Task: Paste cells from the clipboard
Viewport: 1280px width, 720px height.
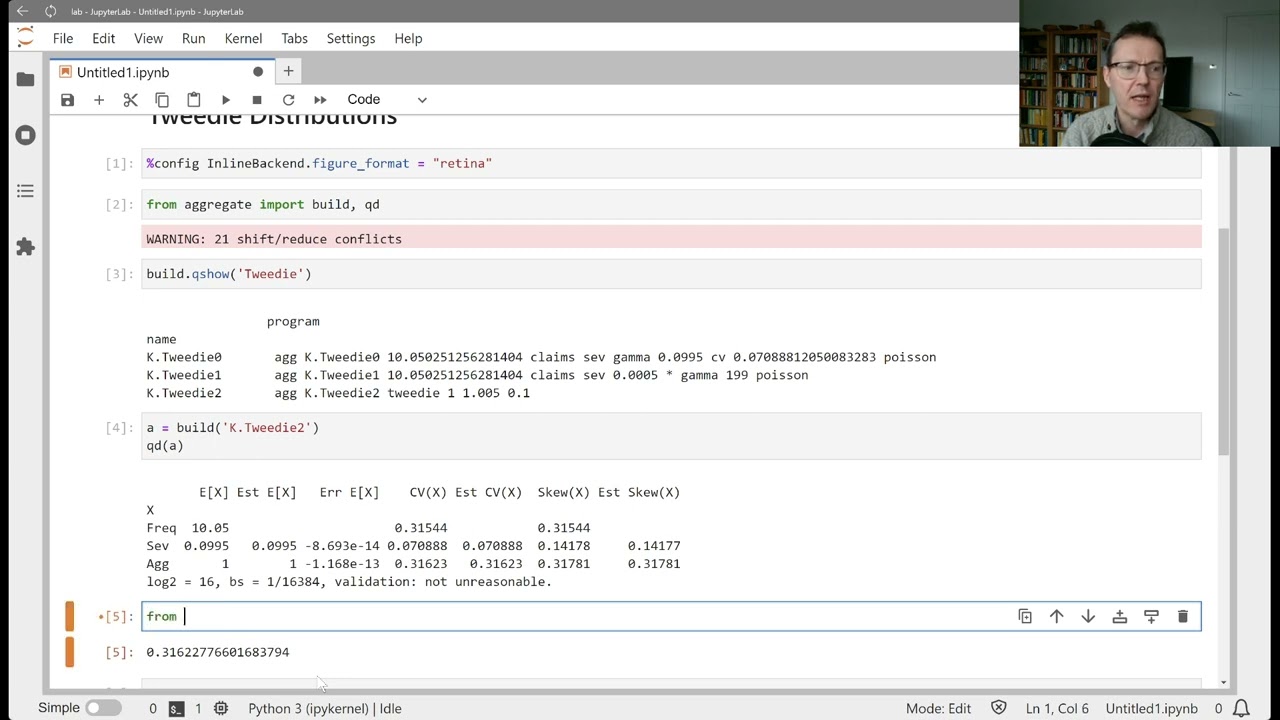Action: [194, 100]
